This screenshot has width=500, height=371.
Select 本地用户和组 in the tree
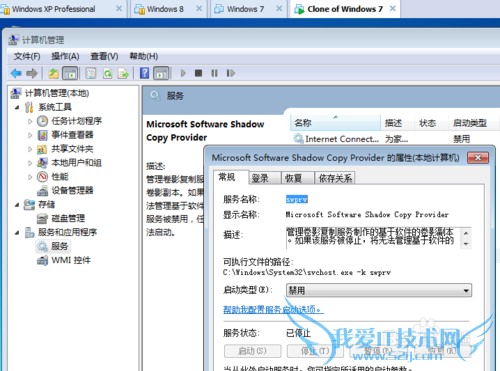76,163
